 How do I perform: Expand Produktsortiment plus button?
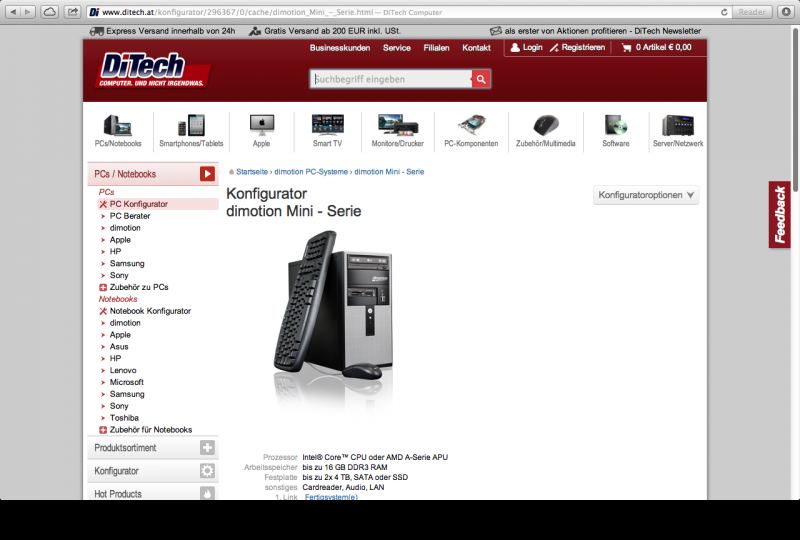(x=207, y=448)
